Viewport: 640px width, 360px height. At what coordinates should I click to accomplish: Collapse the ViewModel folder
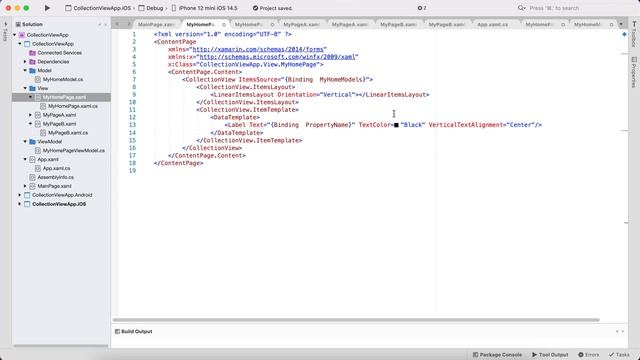pos(25,142)
